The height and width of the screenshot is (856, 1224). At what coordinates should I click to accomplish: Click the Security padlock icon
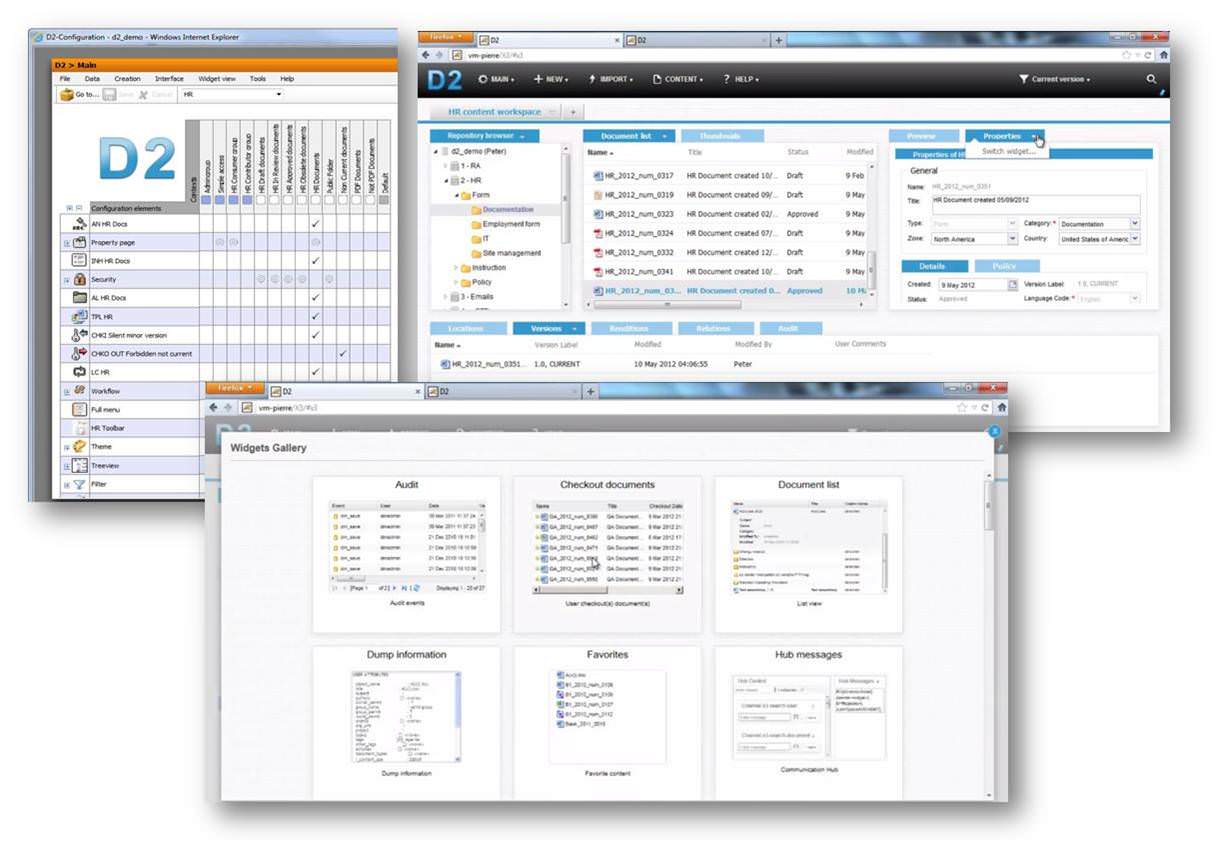(79, 280)
